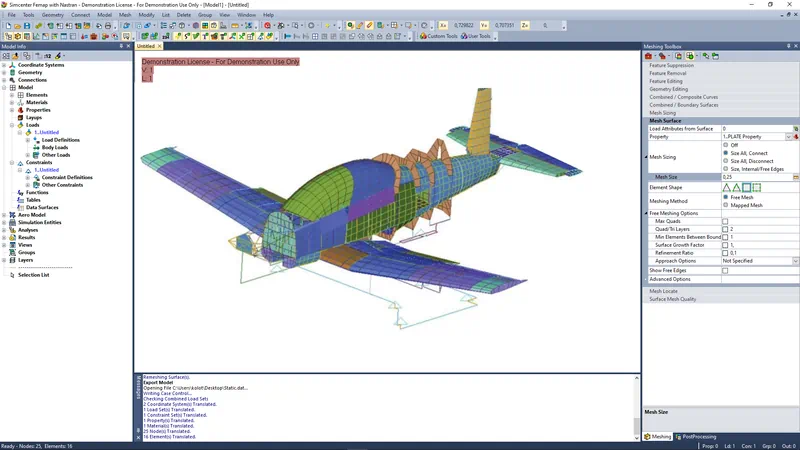Click the Load Attributes from Surface pick icon

click(x=795, y=129)
